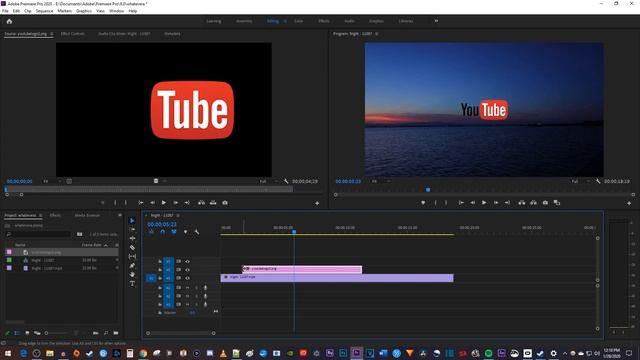Select the Pen tool
The image size is (640, 360).
[132, 266]
